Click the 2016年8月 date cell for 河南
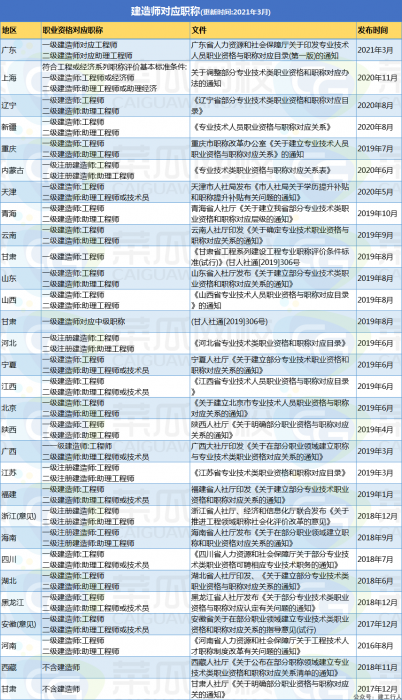Viewport: 402px width, 700px height. pos(379,646)
